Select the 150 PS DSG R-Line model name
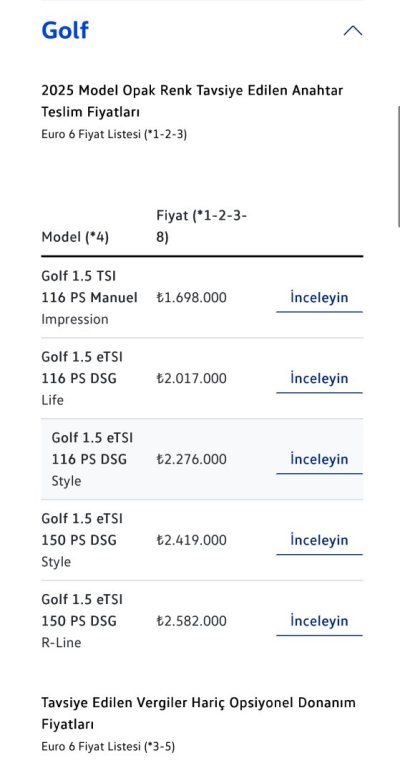 pyautogui.click(x=82, y=621)
